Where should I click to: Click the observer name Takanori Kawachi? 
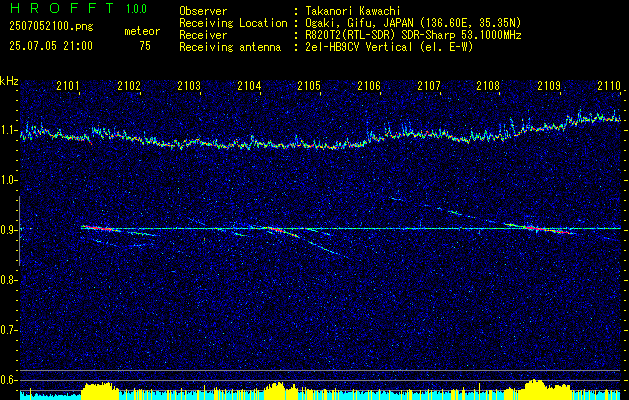353,11
